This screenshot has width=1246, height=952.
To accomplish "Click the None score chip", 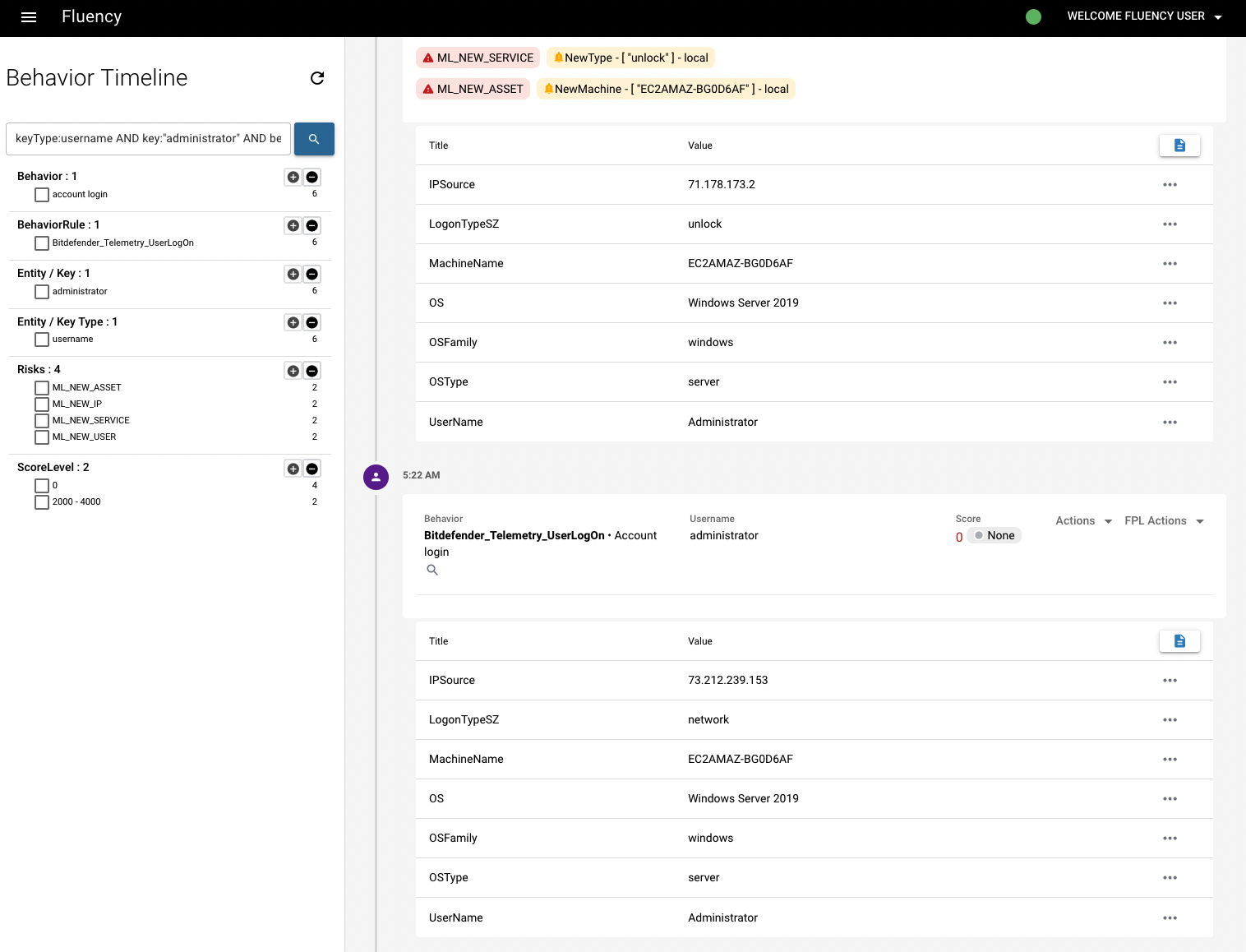I will coord(994,535).
